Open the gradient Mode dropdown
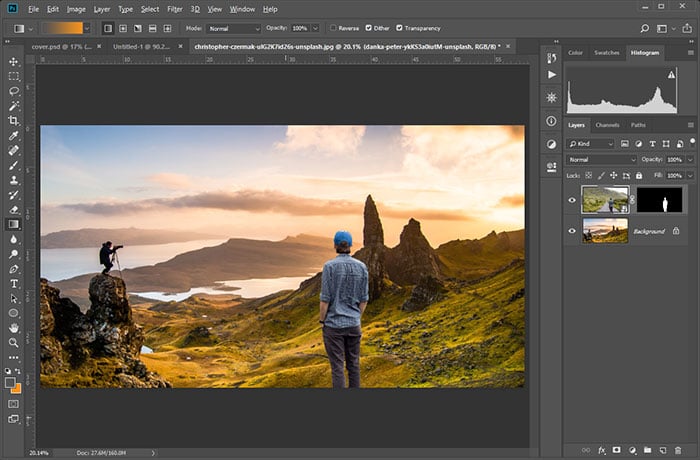 click(x=233, y=29)
